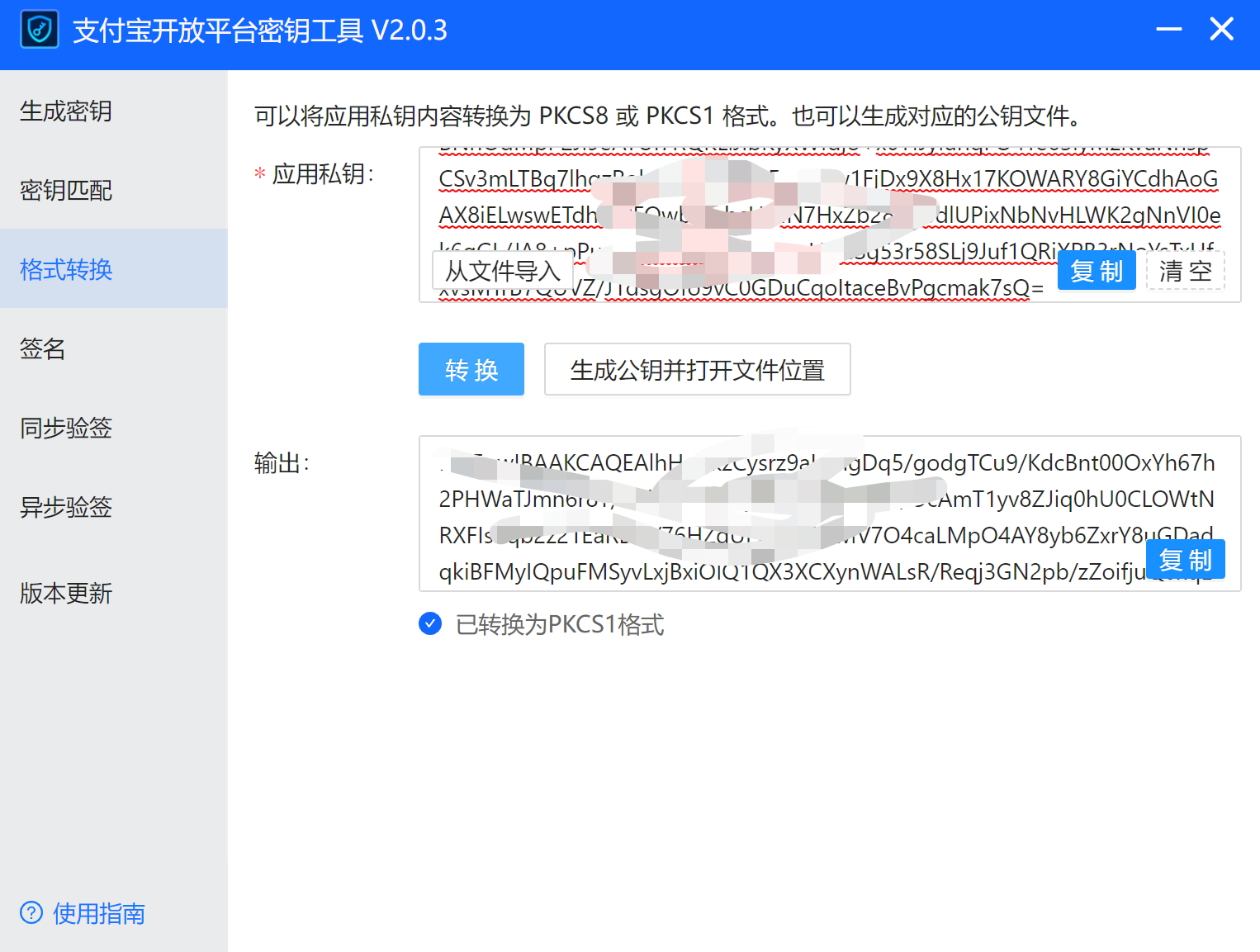Copy the output key with 复制
This screenshot has width=1260, height=952.
pyautogui.click(x=1186, y=560)
